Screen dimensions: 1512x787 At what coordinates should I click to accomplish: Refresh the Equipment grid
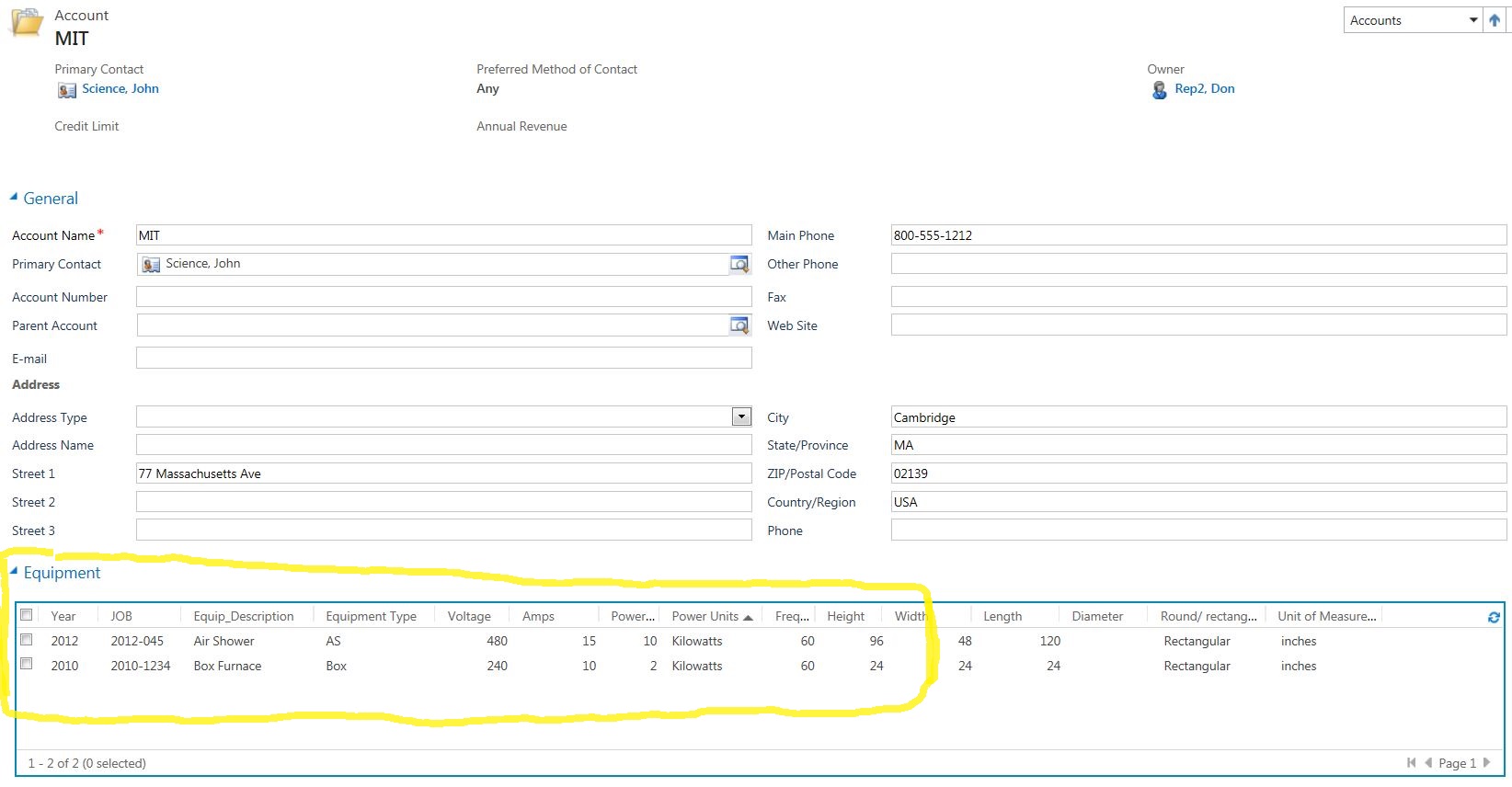tap(1494, 617)
